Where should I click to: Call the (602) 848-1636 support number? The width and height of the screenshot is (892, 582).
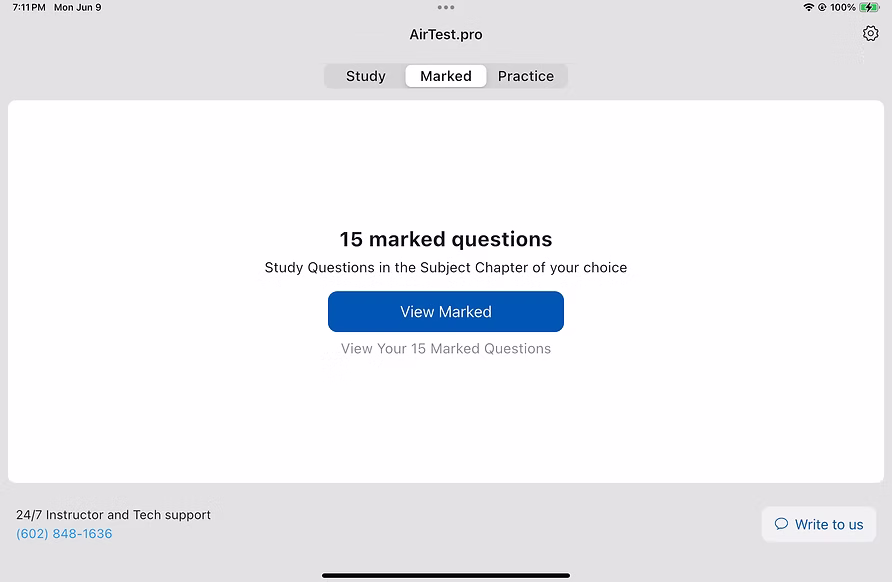[x=64, y=534]
